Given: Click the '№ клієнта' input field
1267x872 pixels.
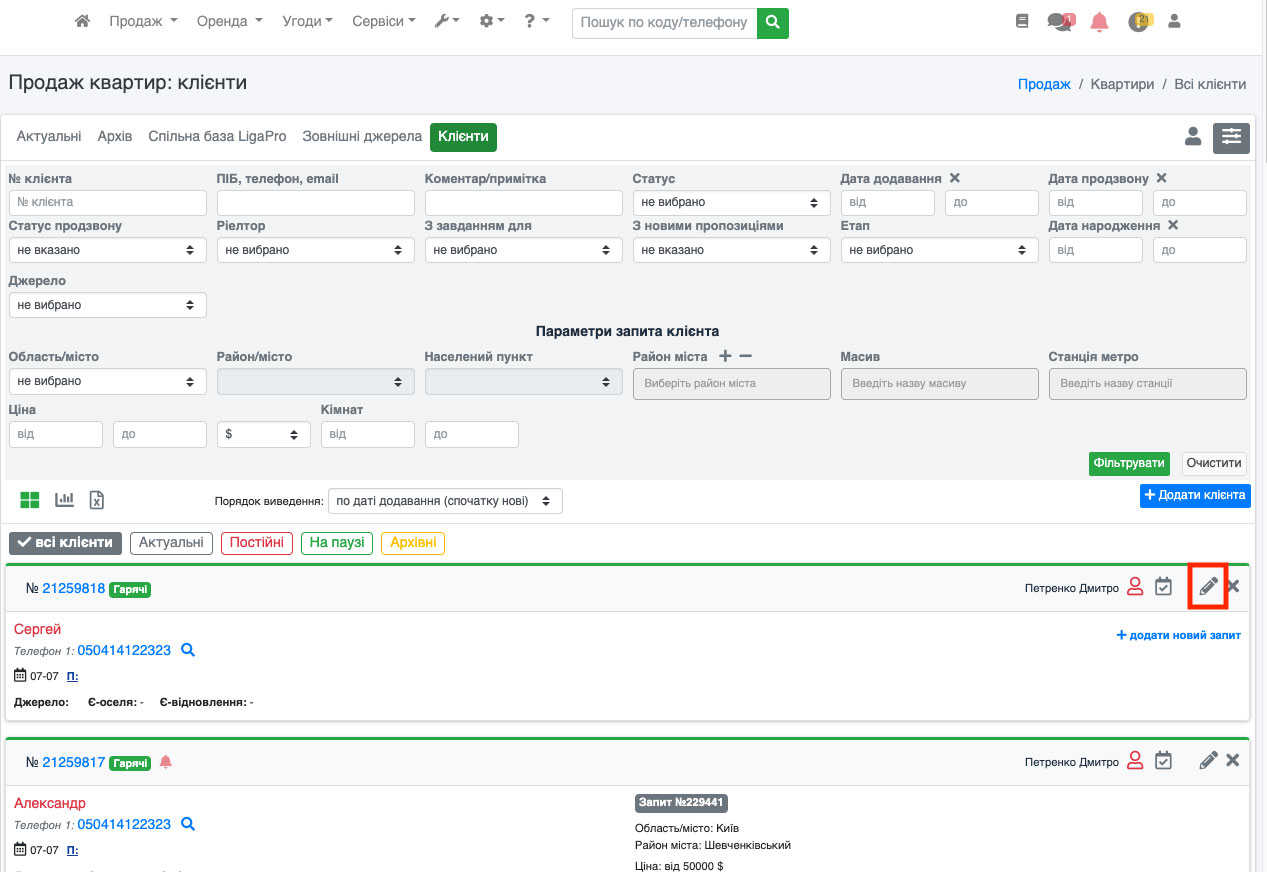Looking at the screenshot, I should pyautogui.click(x=107, y=202).
